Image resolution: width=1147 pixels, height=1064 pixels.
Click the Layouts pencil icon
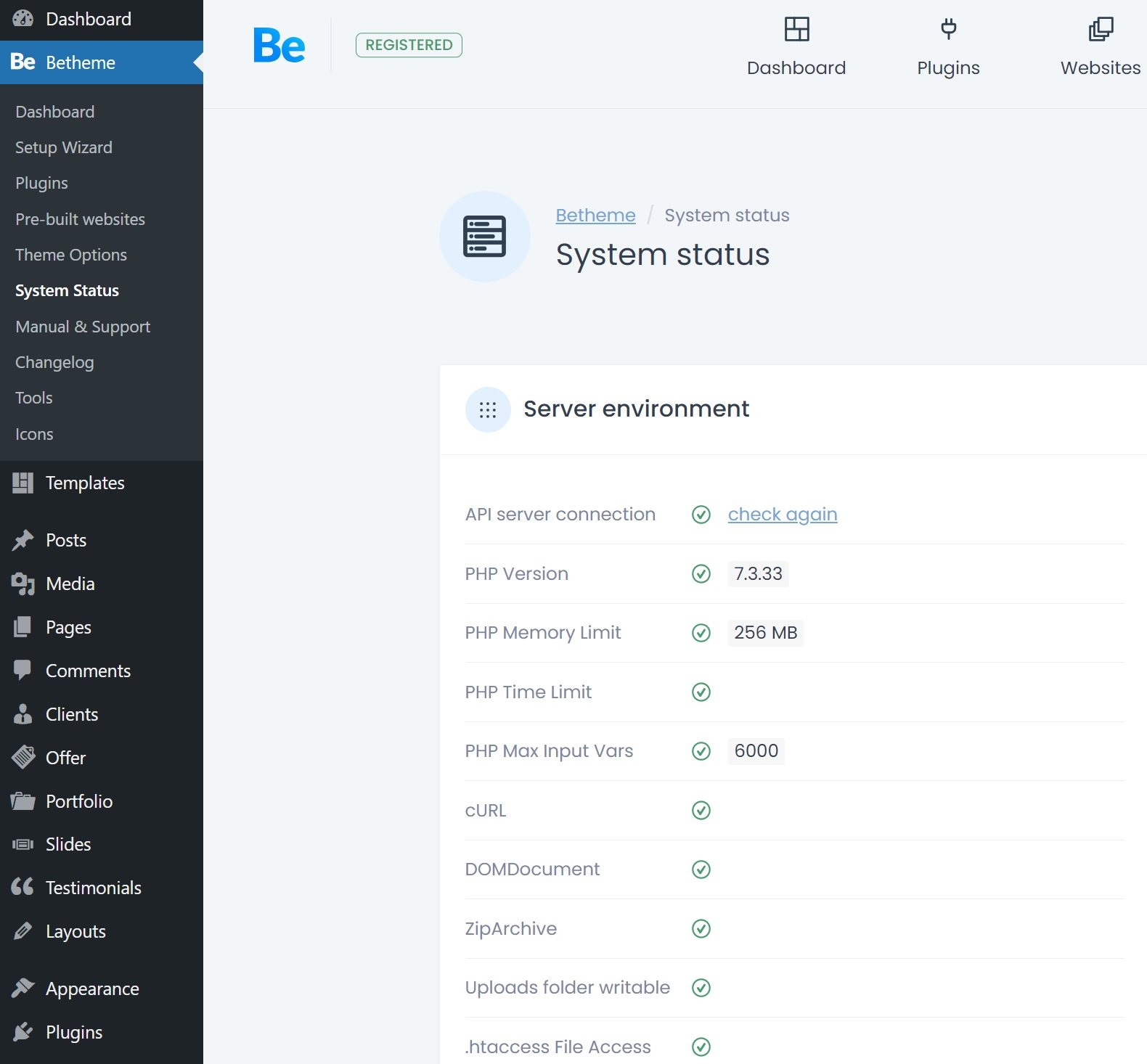(x=23, y=930)
